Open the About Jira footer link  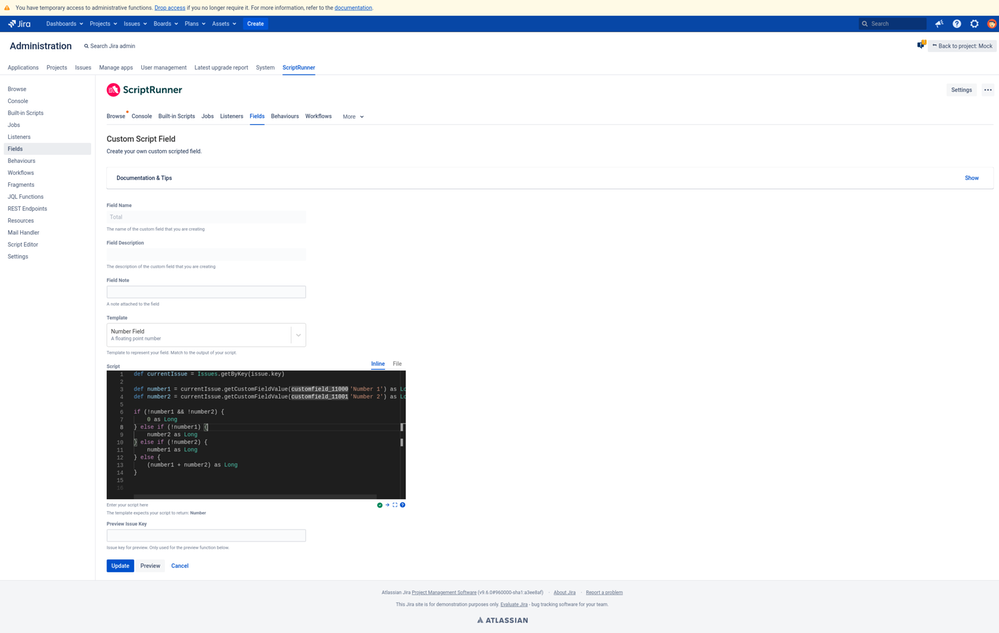(564, 592)
